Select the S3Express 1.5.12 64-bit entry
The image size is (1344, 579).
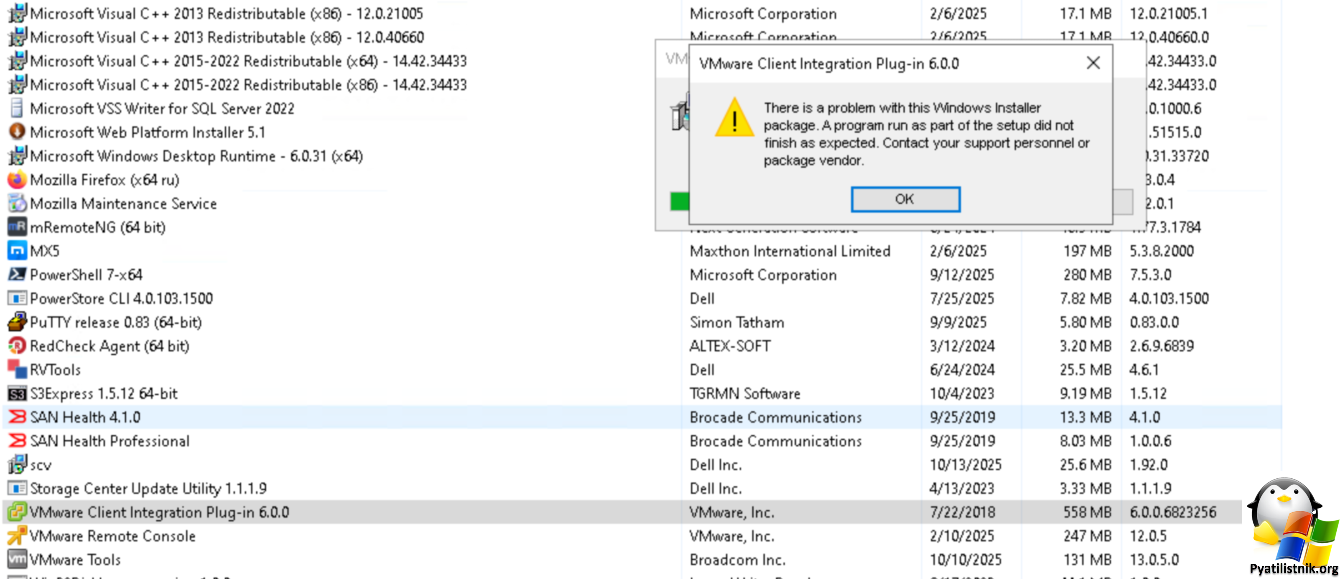pyautogui.click(x=104, y=394)
